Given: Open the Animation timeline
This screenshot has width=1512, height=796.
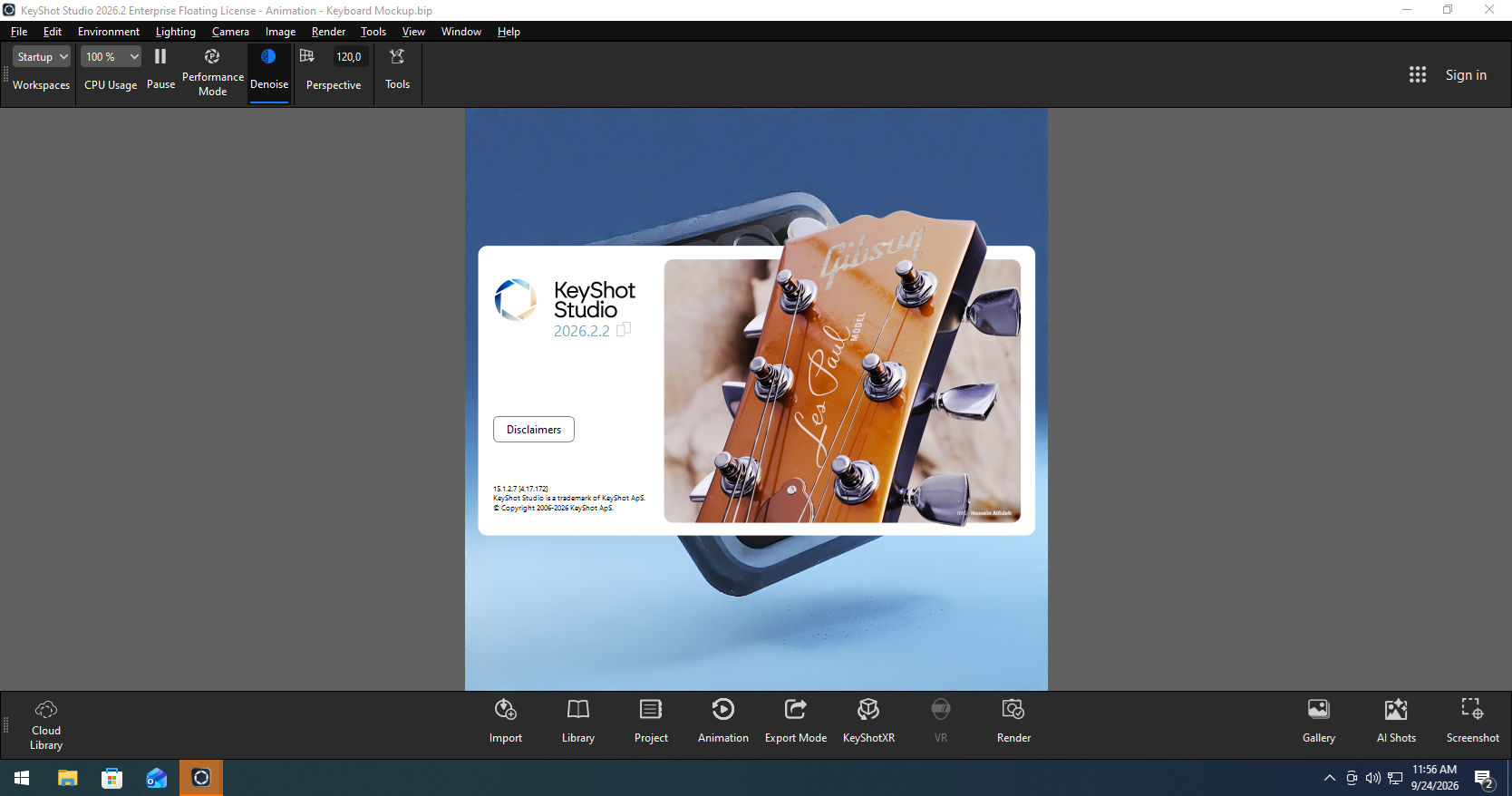Looking at the screenshot, I should click(723, 722).
